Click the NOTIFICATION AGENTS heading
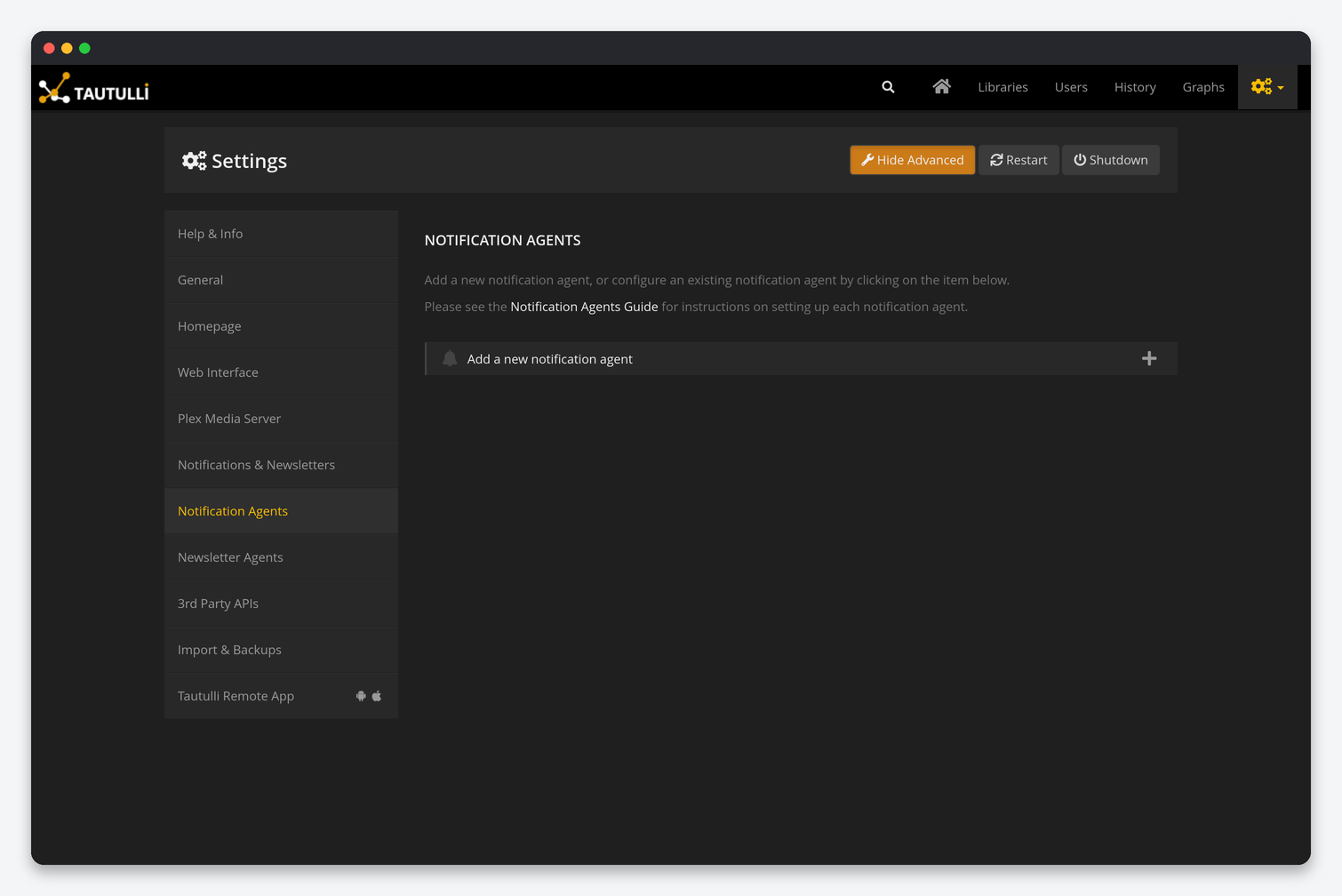The image size is (1342, 896). [x=502, y=240]
